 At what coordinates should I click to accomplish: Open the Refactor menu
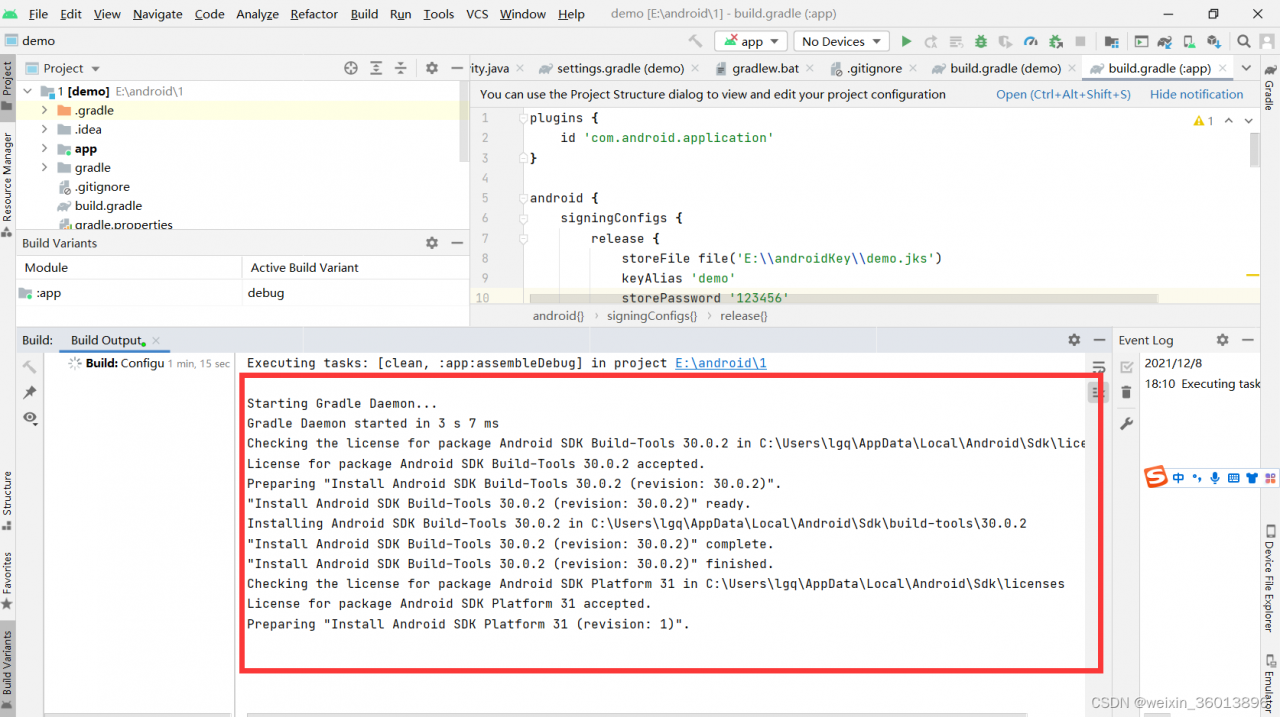pos(314,14)
